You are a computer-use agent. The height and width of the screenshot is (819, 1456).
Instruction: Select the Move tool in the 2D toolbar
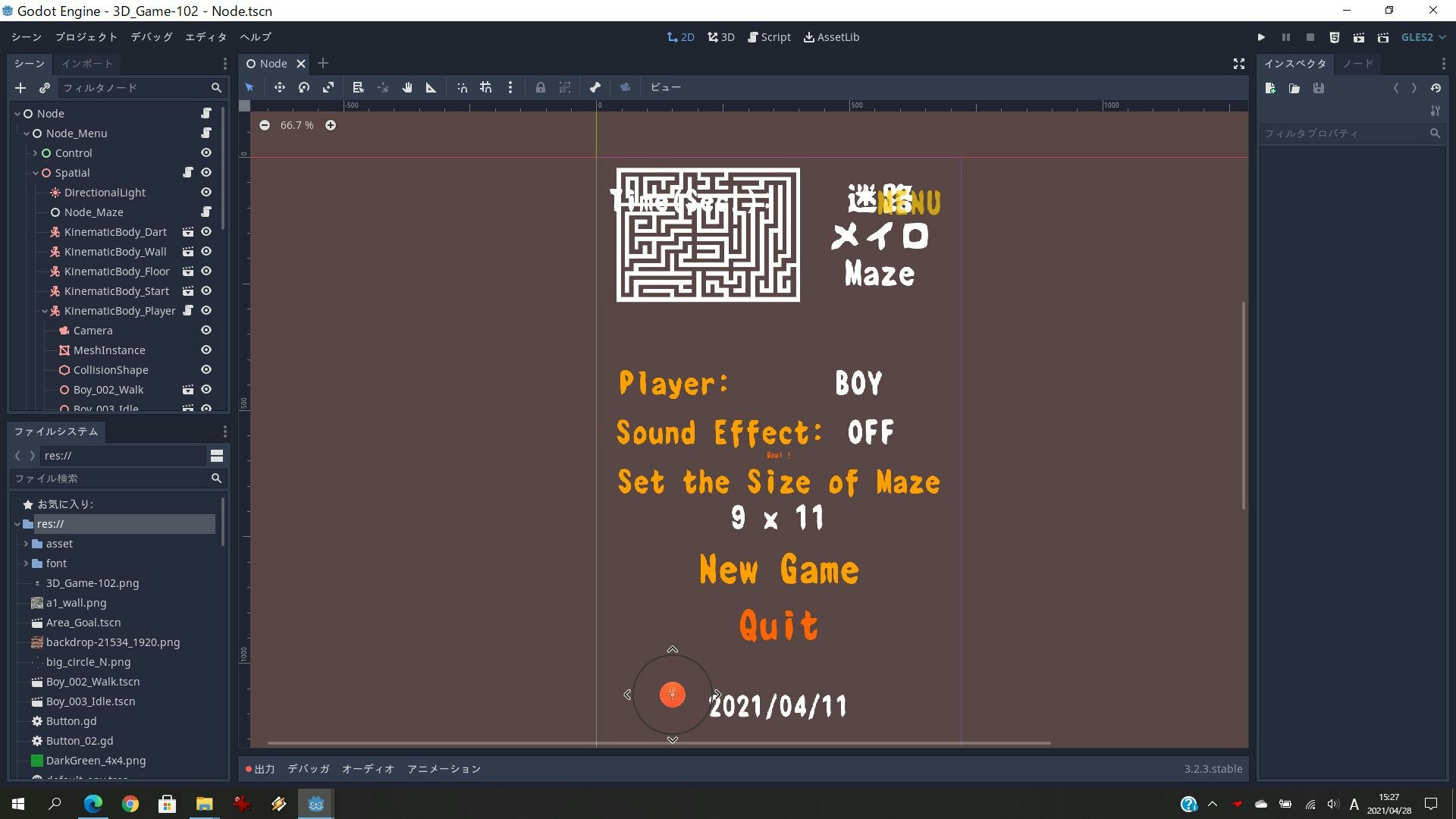click(x=279, y=87)
